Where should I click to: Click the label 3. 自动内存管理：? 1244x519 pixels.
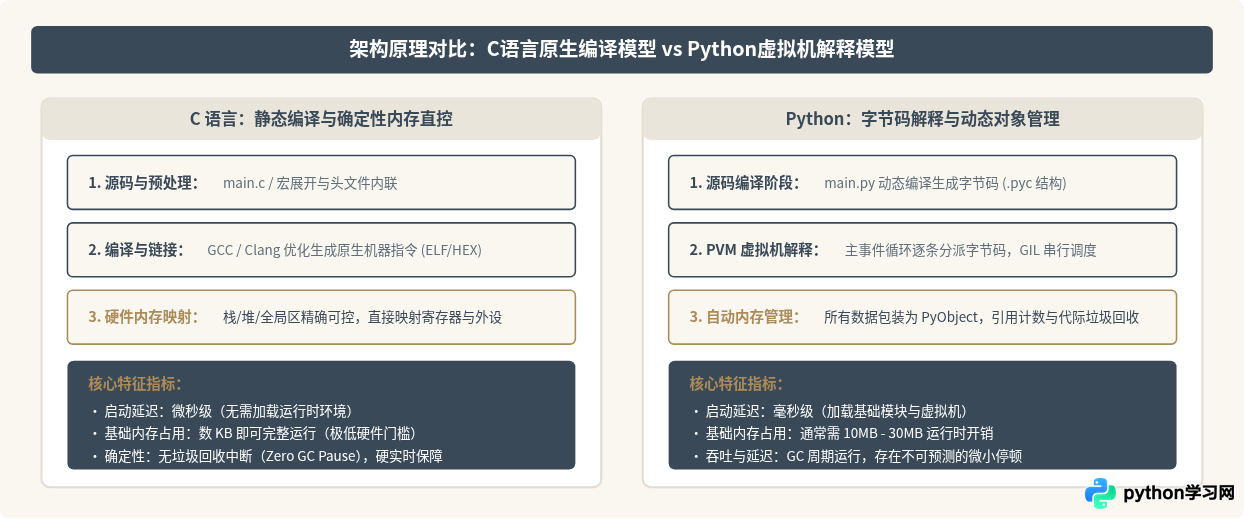pos(745,317)
